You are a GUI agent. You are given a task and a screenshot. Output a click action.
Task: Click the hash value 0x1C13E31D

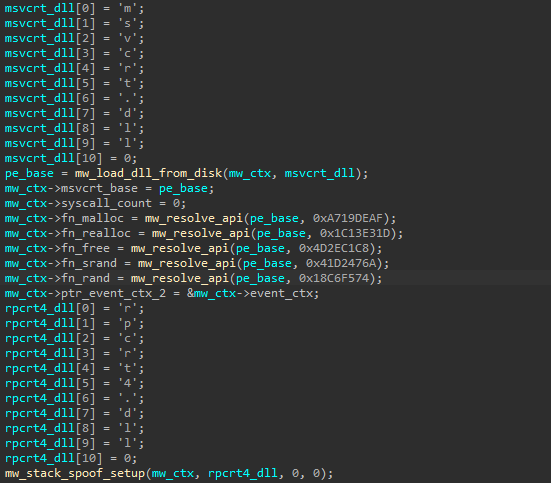coord(355,233)
